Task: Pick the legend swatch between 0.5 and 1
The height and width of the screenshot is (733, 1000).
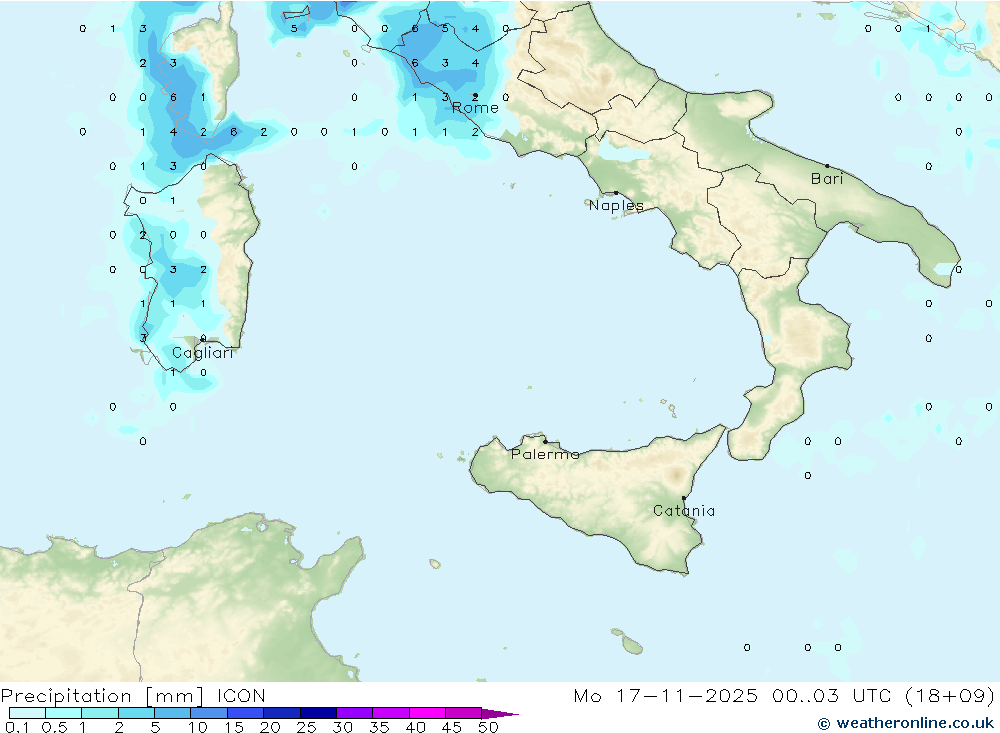Action: tap(64, 713)
